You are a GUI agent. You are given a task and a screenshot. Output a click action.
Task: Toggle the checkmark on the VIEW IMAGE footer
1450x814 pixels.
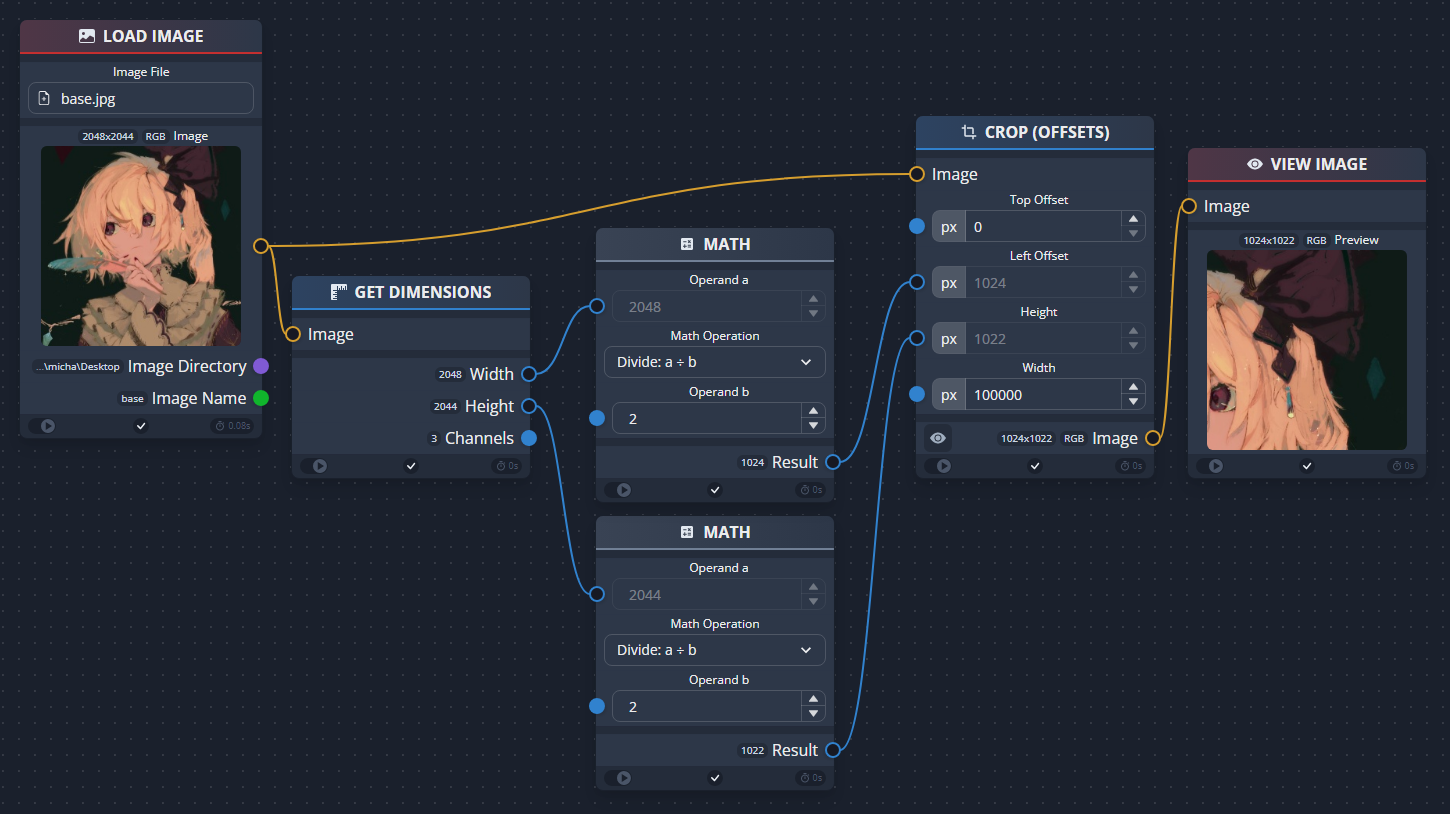(1306, 465)
